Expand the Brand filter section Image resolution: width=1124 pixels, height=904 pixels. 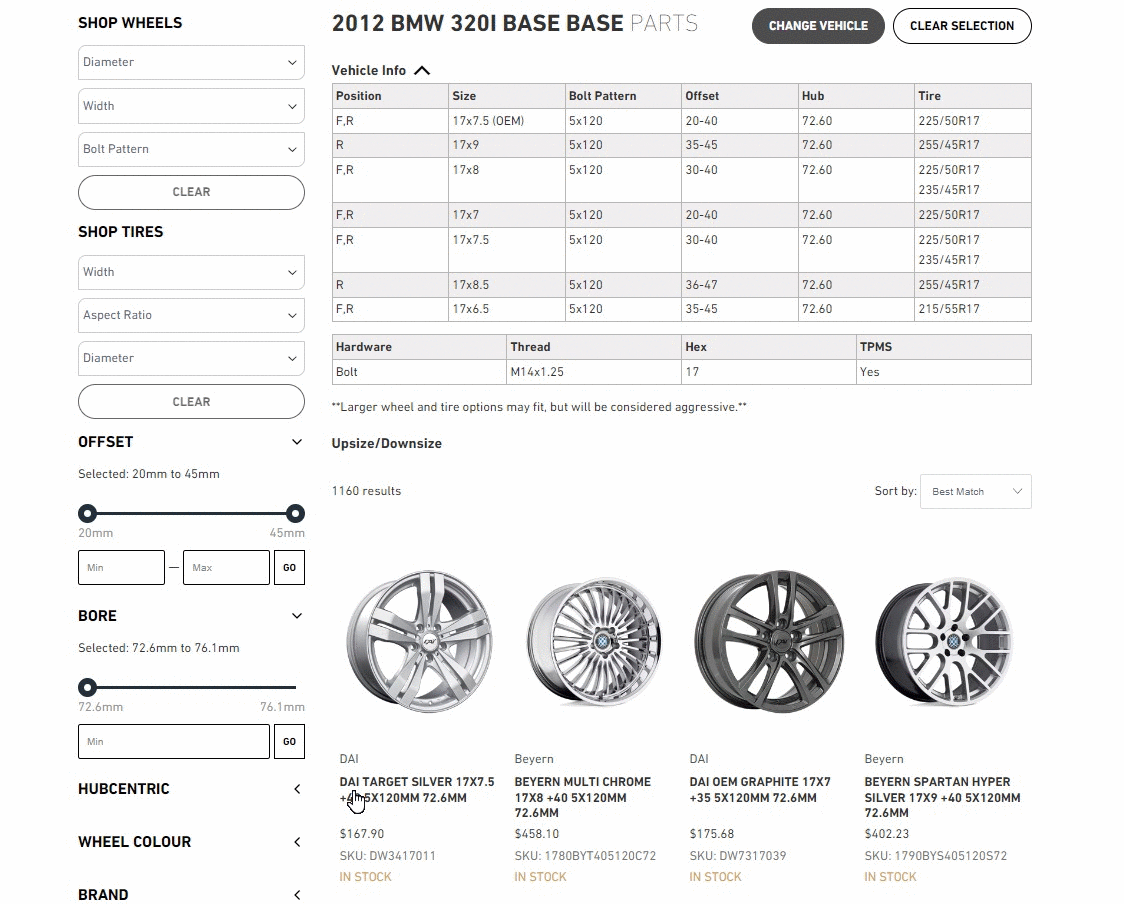tap(191, 895)
